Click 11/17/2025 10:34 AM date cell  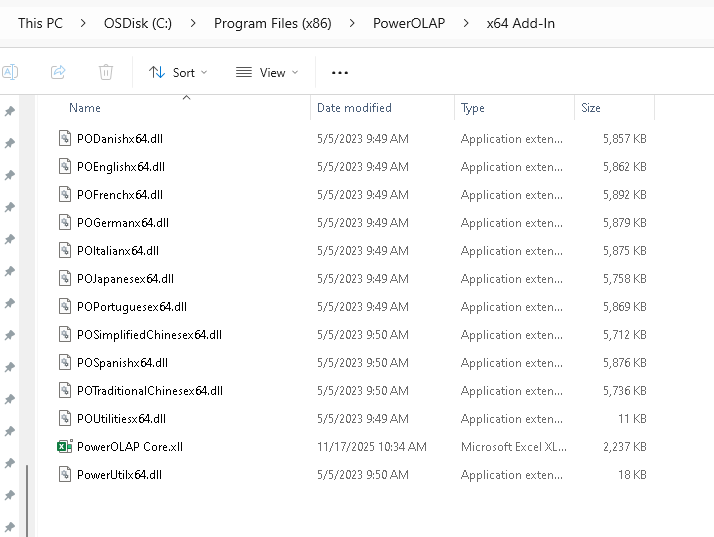point(372,447)
